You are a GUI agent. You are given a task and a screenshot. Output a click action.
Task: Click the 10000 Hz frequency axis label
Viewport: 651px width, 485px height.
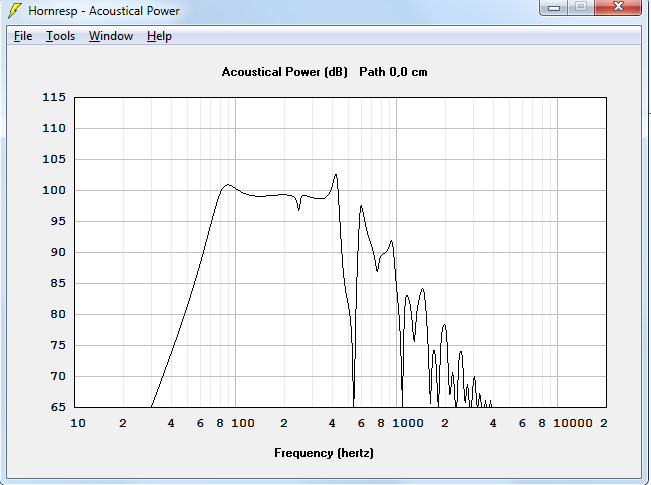coord(573,423)
